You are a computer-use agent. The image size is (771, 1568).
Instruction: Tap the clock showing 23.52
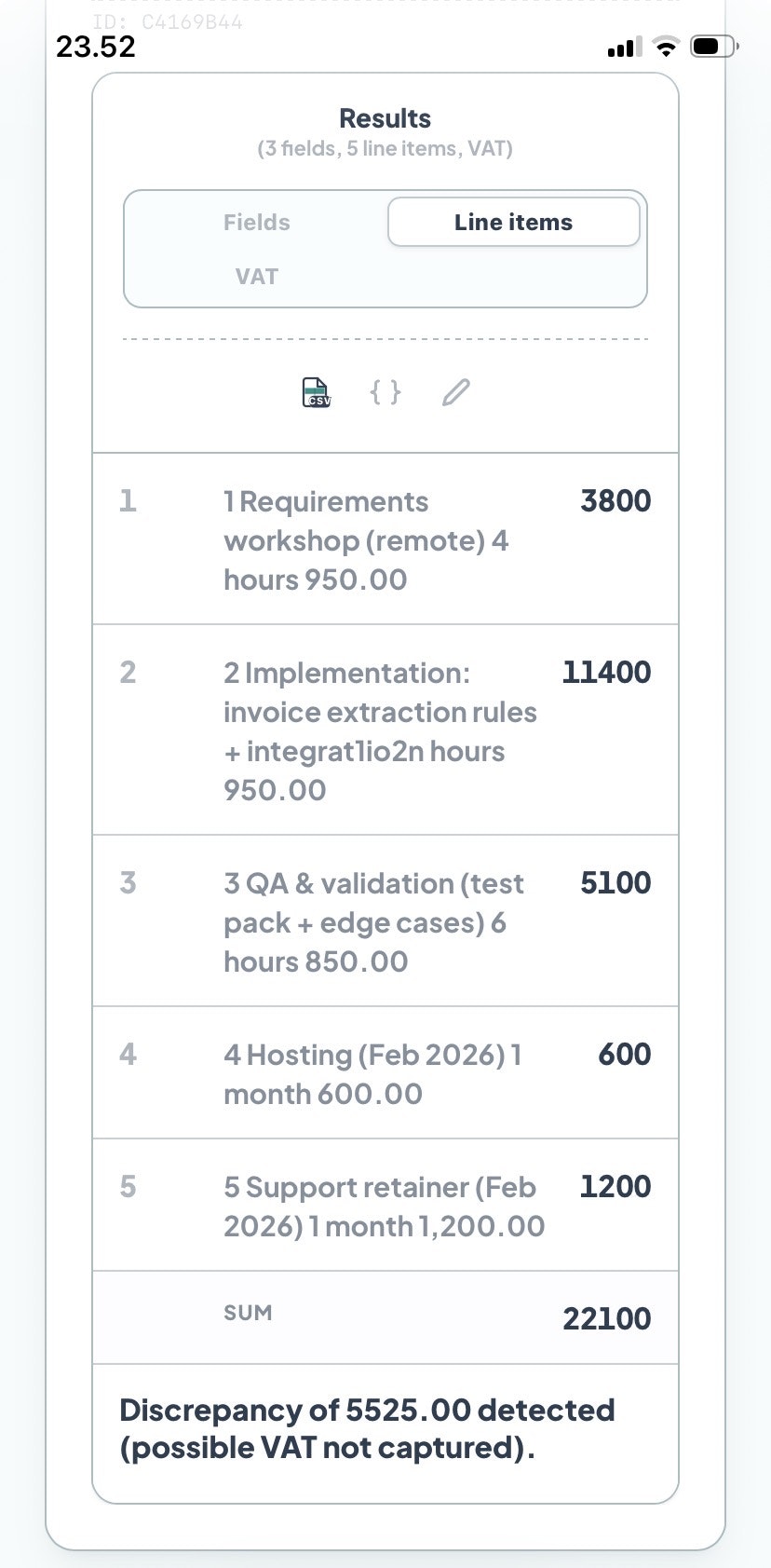point(94,46)
